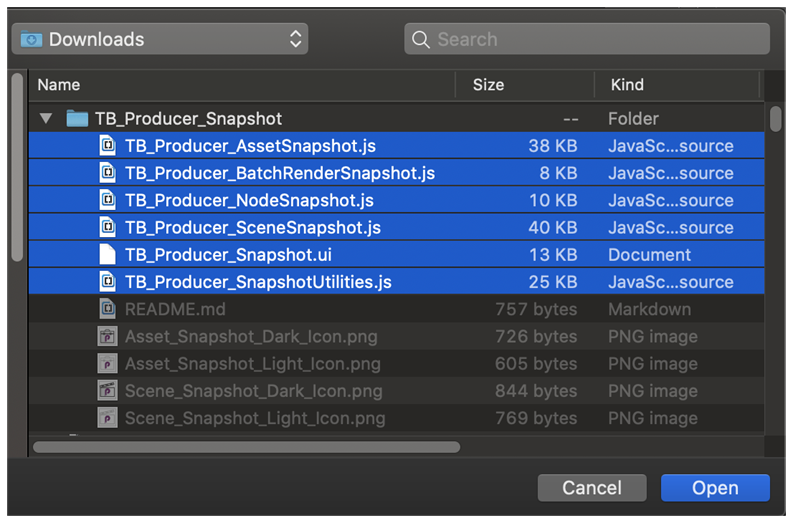Click the Downloads popup up-down arrows
The image size is (793, 523).
point(295,39)
